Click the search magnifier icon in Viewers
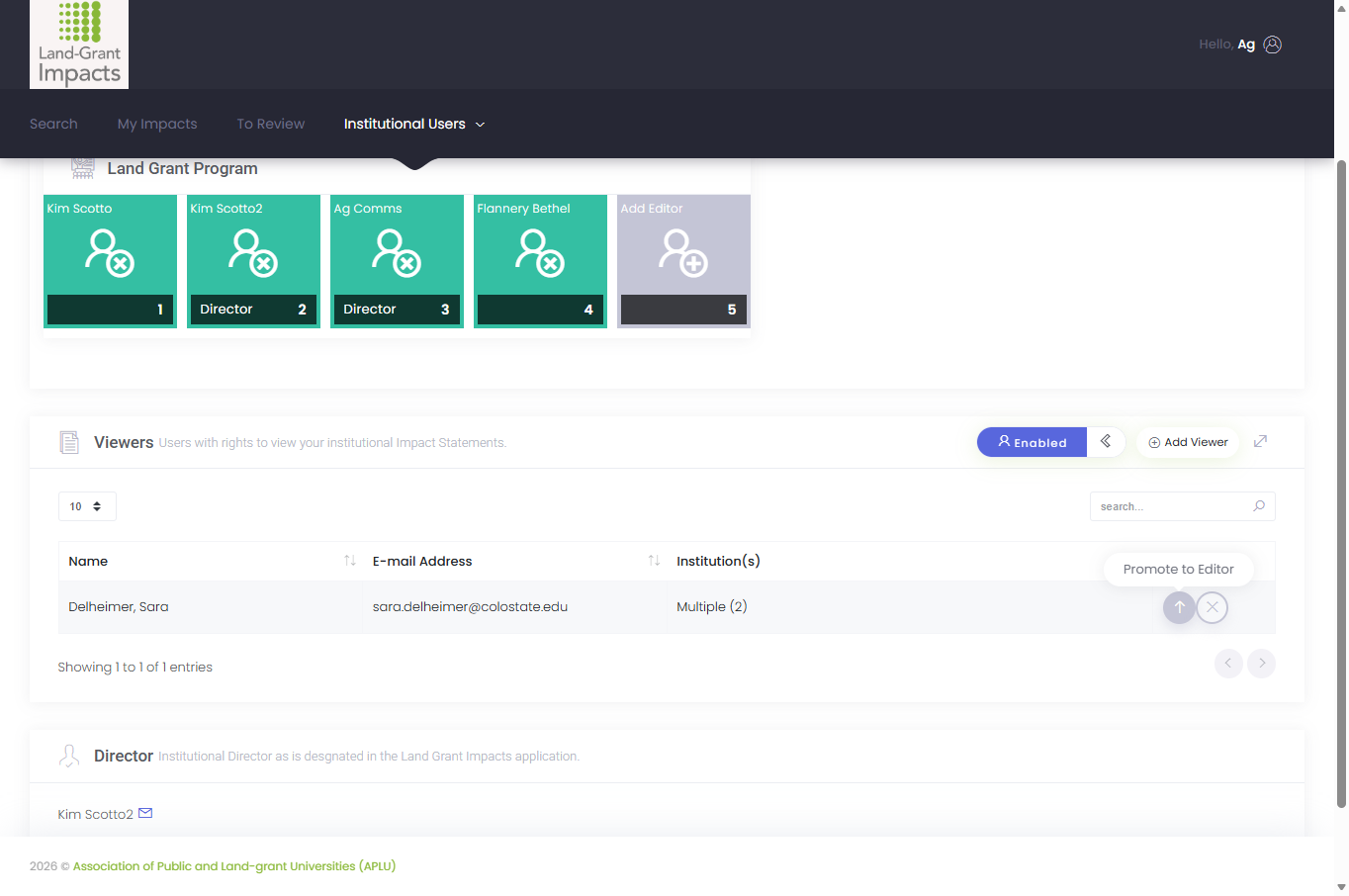The height and width of the screenshot is (896, 1349). tap(1259, 506)
